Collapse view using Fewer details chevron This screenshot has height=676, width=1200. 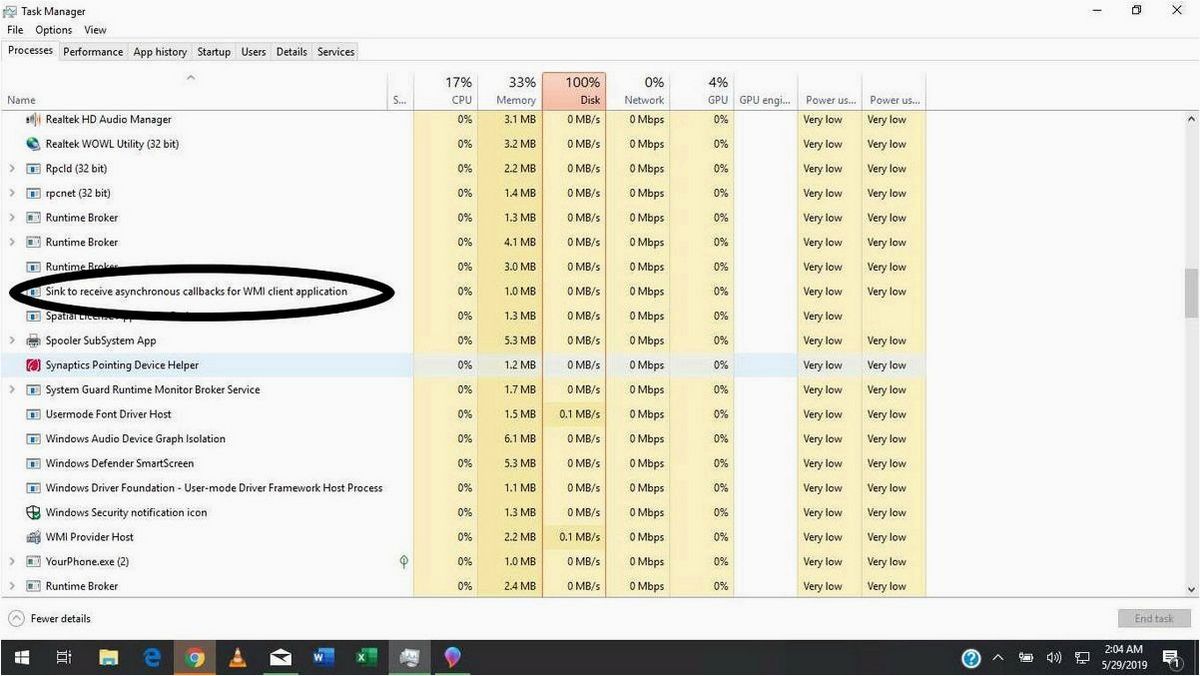16,619
